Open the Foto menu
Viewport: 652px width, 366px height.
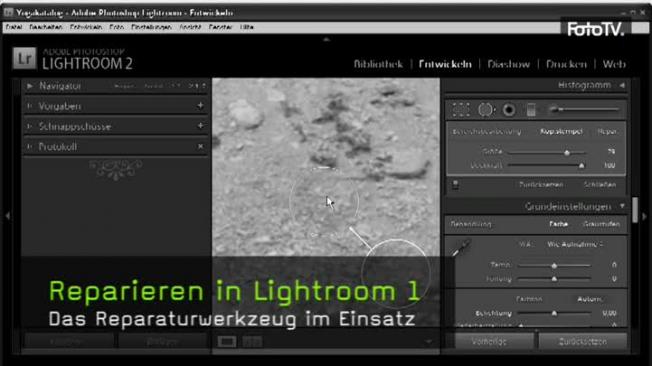pos(116,27)
